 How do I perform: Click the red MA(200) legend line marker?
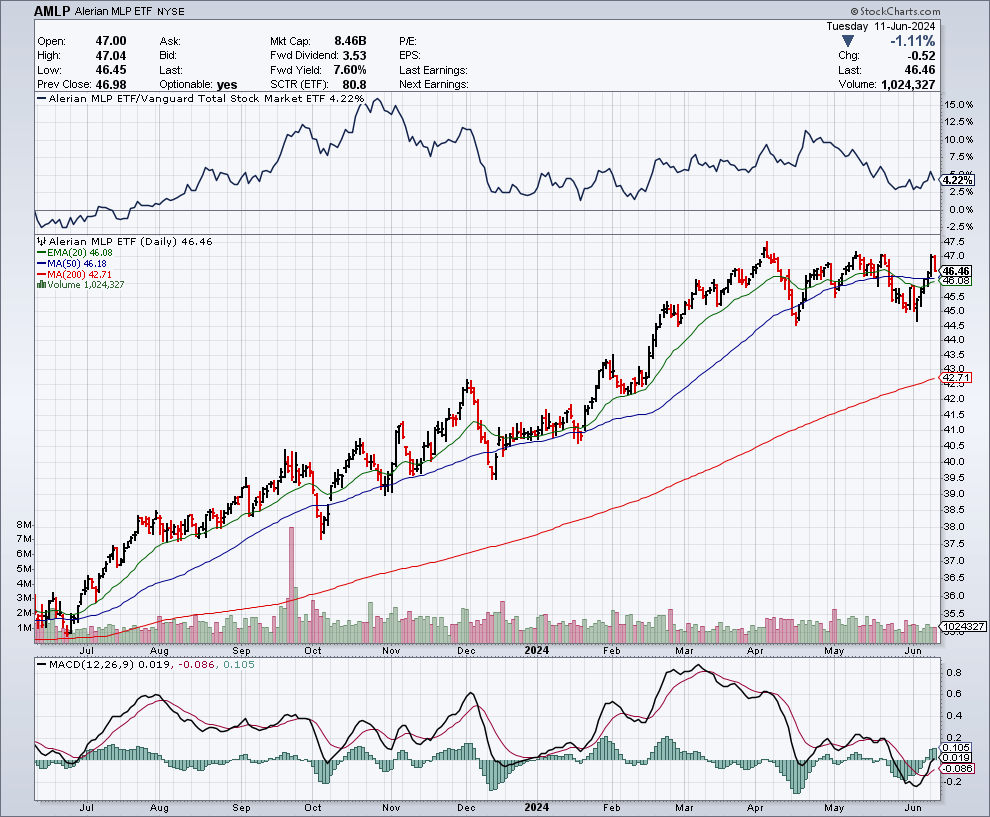click(x=42, y=274)
